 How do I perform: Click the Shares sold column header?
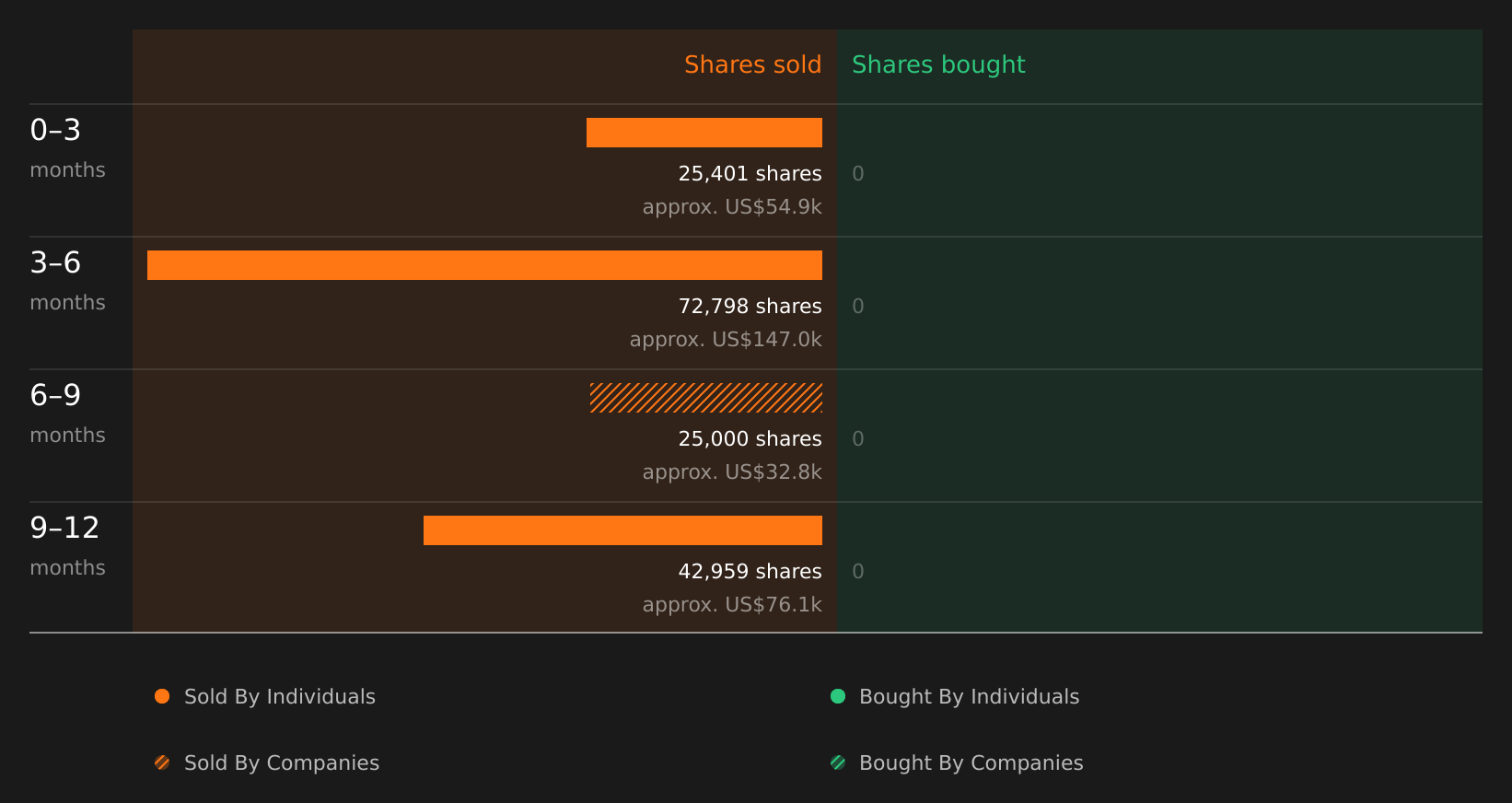pos(752,64)
